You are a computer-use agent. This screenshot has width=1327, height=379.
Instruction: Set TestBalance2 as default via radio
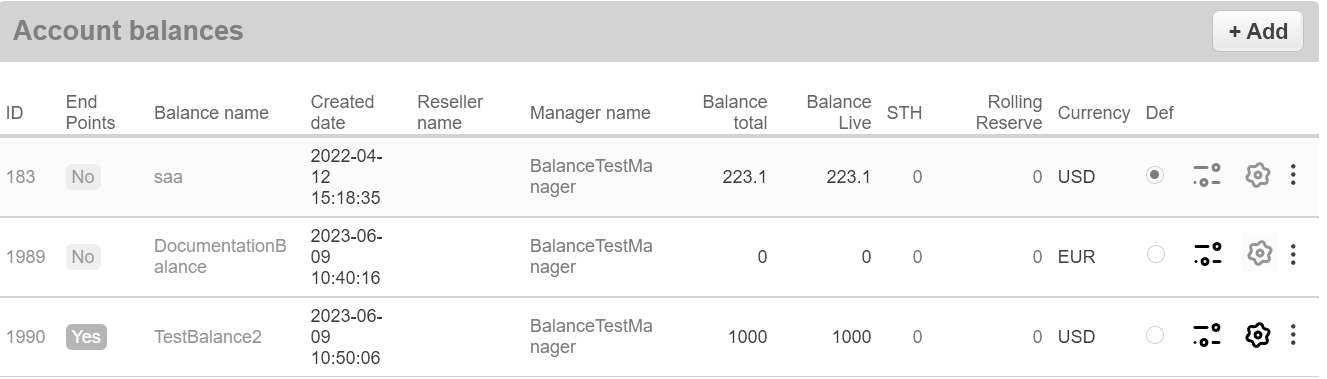click(1155, 336)
